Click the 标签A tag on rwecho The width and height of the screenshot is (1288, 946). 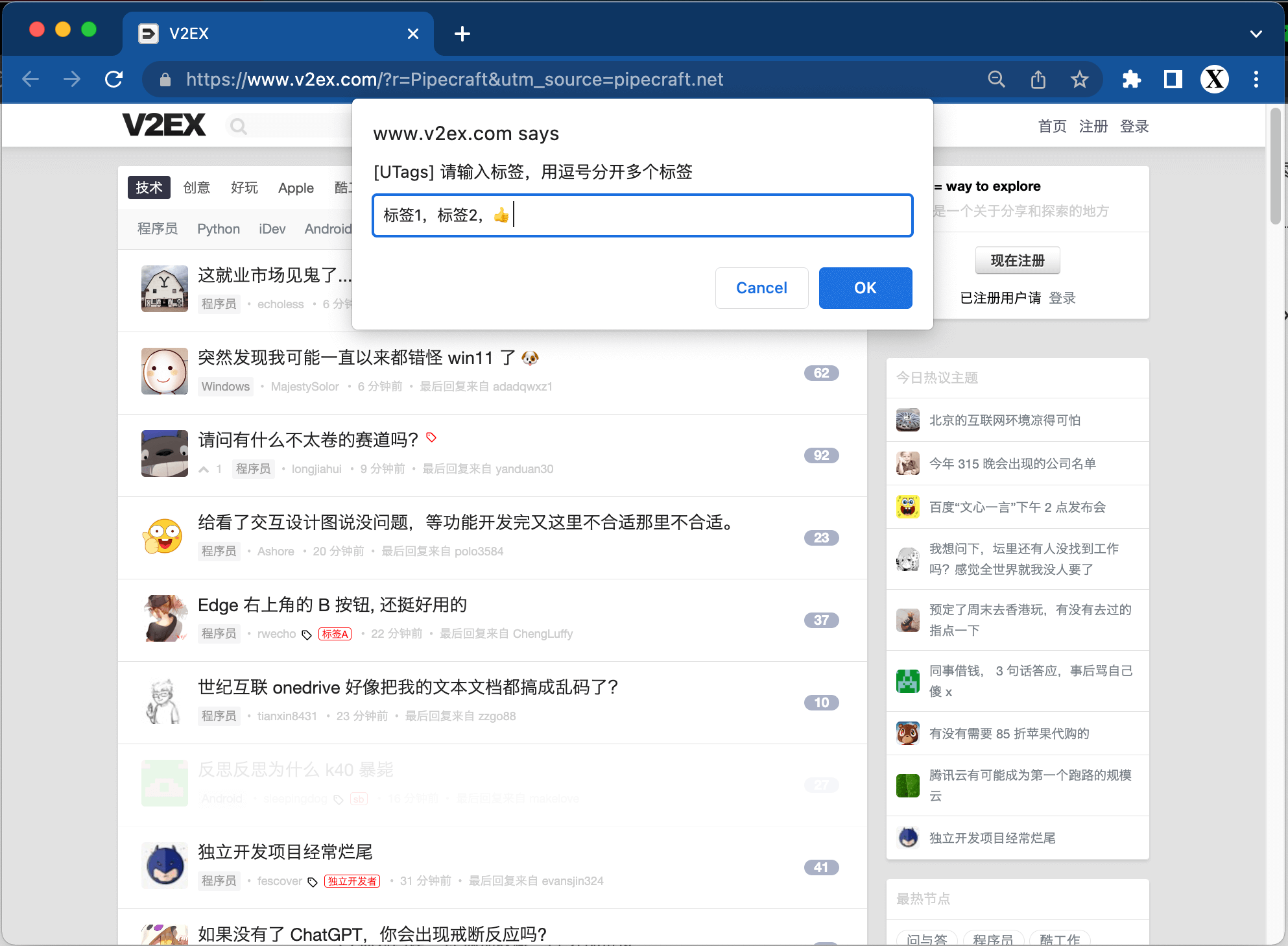click(335, 635)
